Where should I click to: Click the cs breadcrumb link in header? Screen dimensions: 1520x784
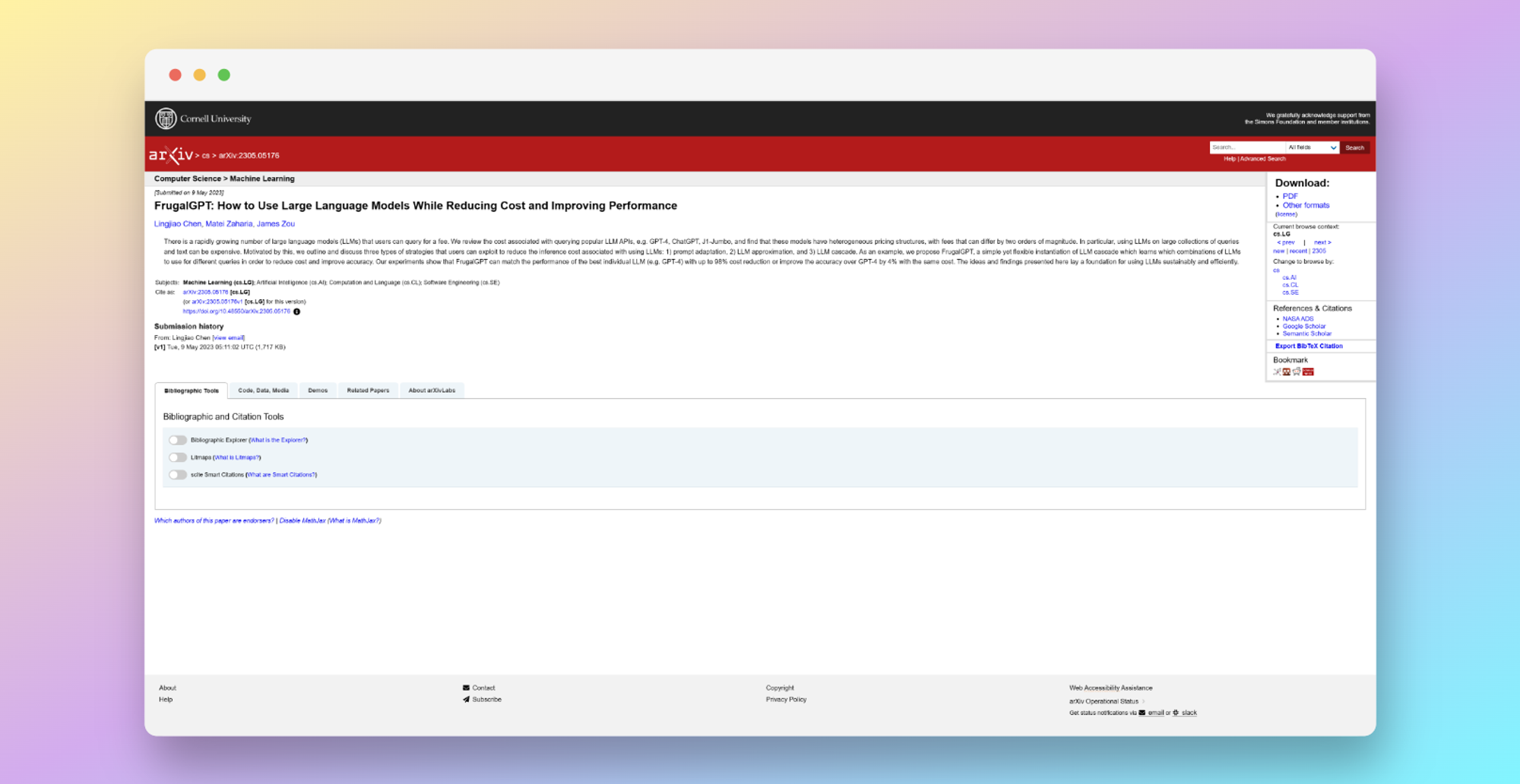(x=206, y=156)
